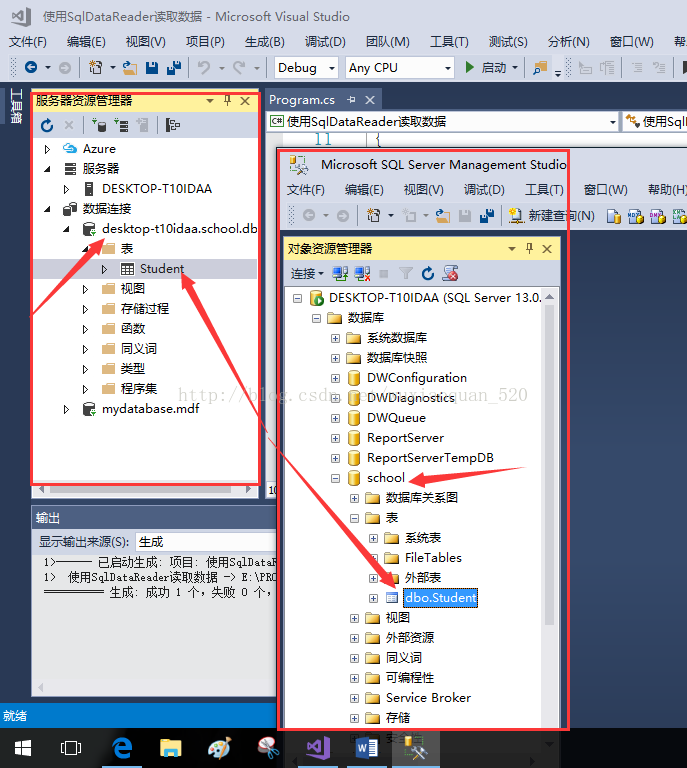Refresh the SSMS Object Explorer
This screenshot has width=687, height=768.
point(428,273)
